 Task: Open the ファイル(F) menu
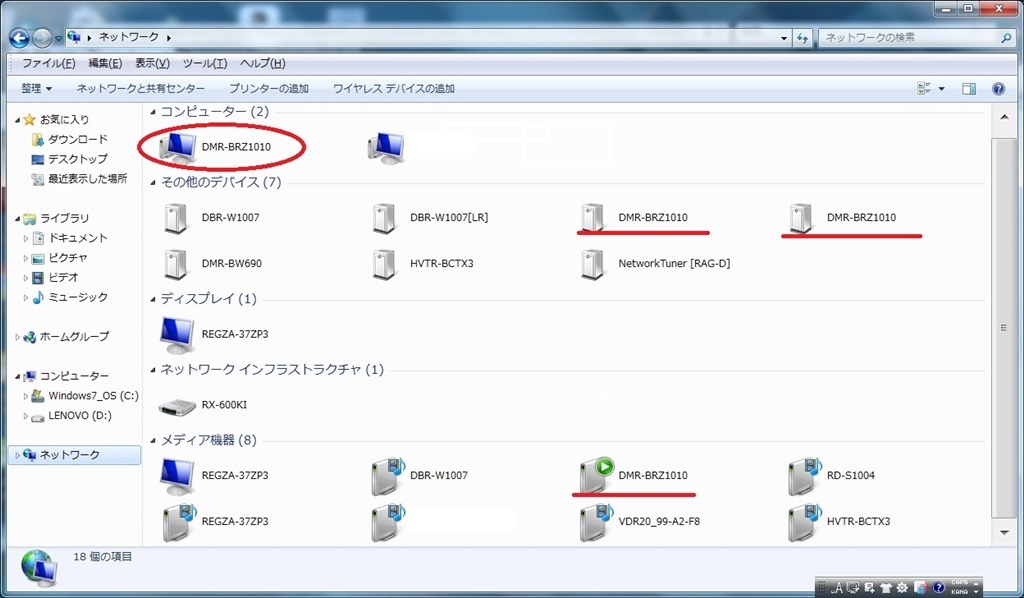pyautogui.click(x=48, y=63)
